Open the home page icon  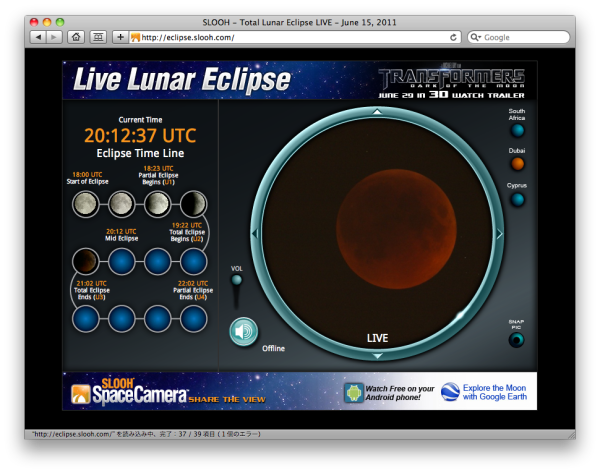(76, 37)
